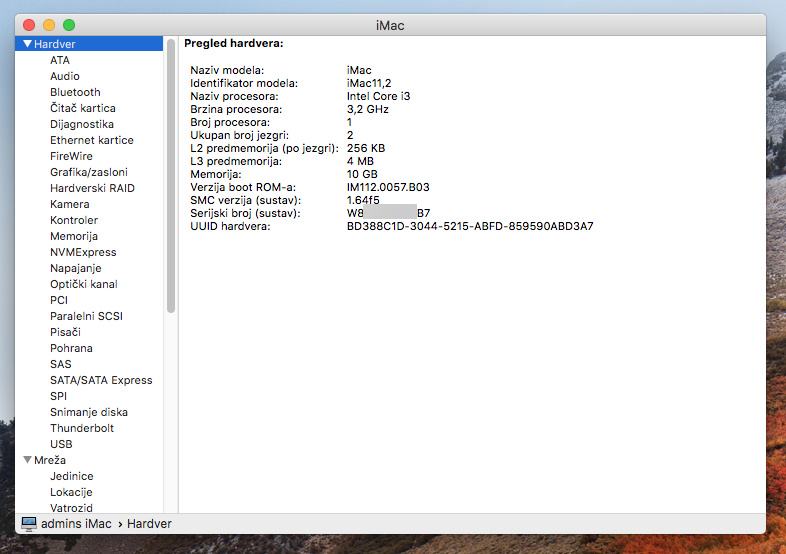786x554 pixels.
Task: Select Napajanje entry
Action: [76, 269]
